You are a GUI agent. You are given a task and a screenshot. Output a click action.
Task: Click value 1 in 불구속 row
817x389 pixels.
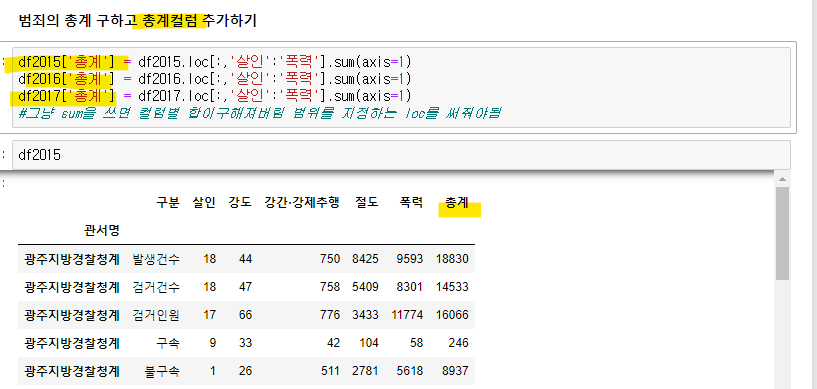(213, 371)
